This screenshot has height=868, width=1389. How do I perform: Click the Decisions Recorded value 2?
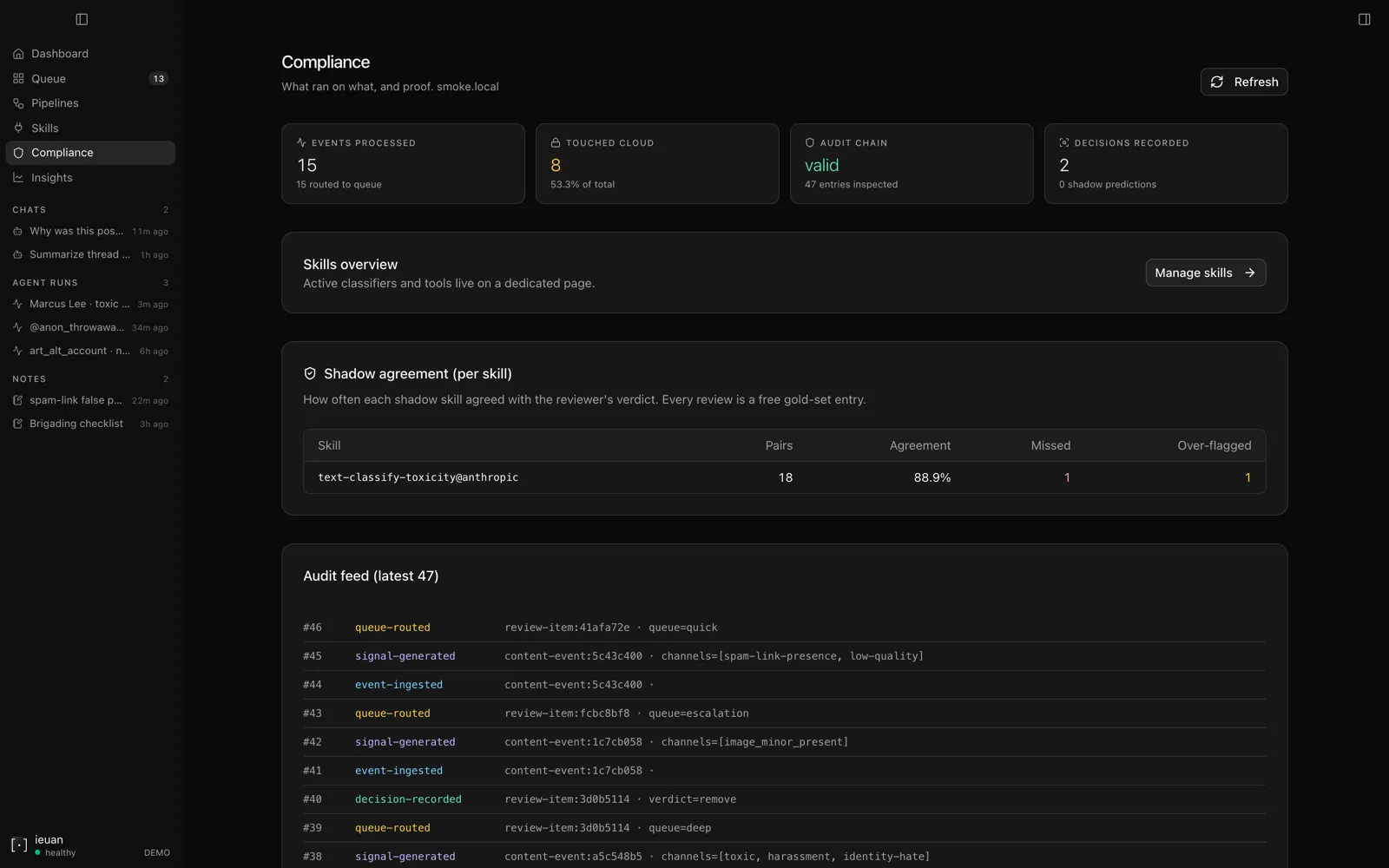click(1064, 165)
